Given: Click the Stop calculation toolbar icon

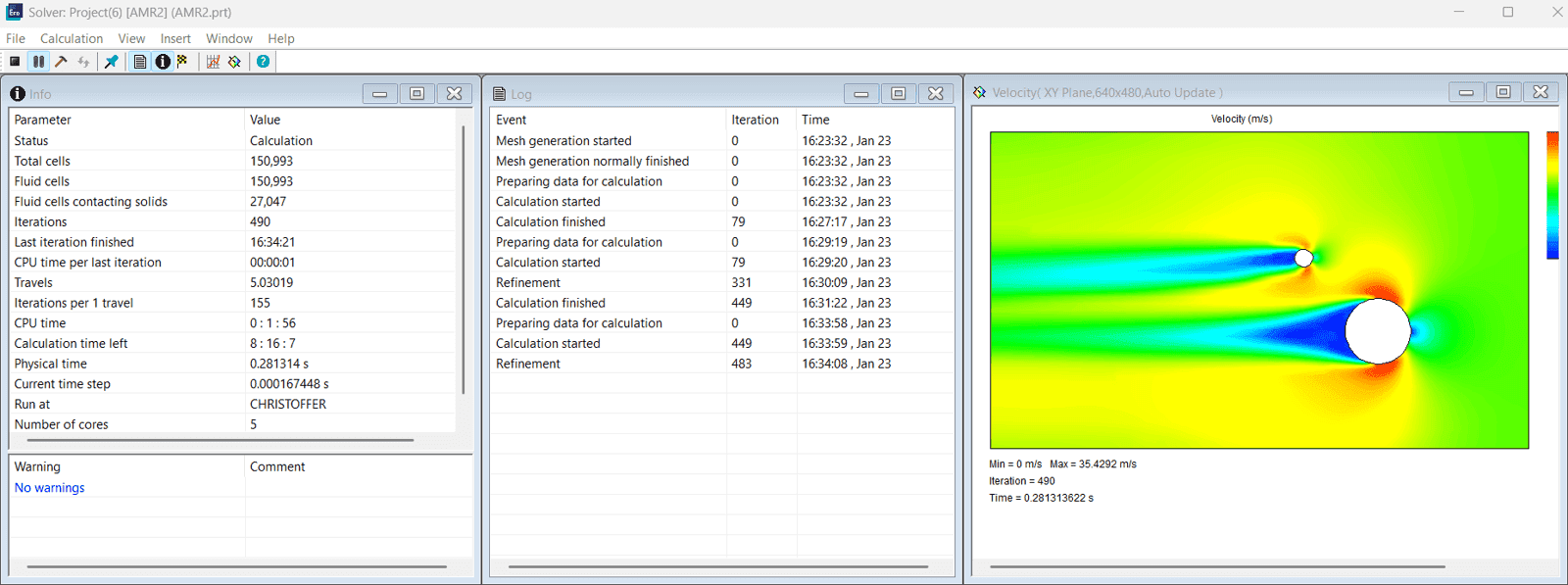Looking at the screenshot, I should pyautogui.click(x=15, y=62).
